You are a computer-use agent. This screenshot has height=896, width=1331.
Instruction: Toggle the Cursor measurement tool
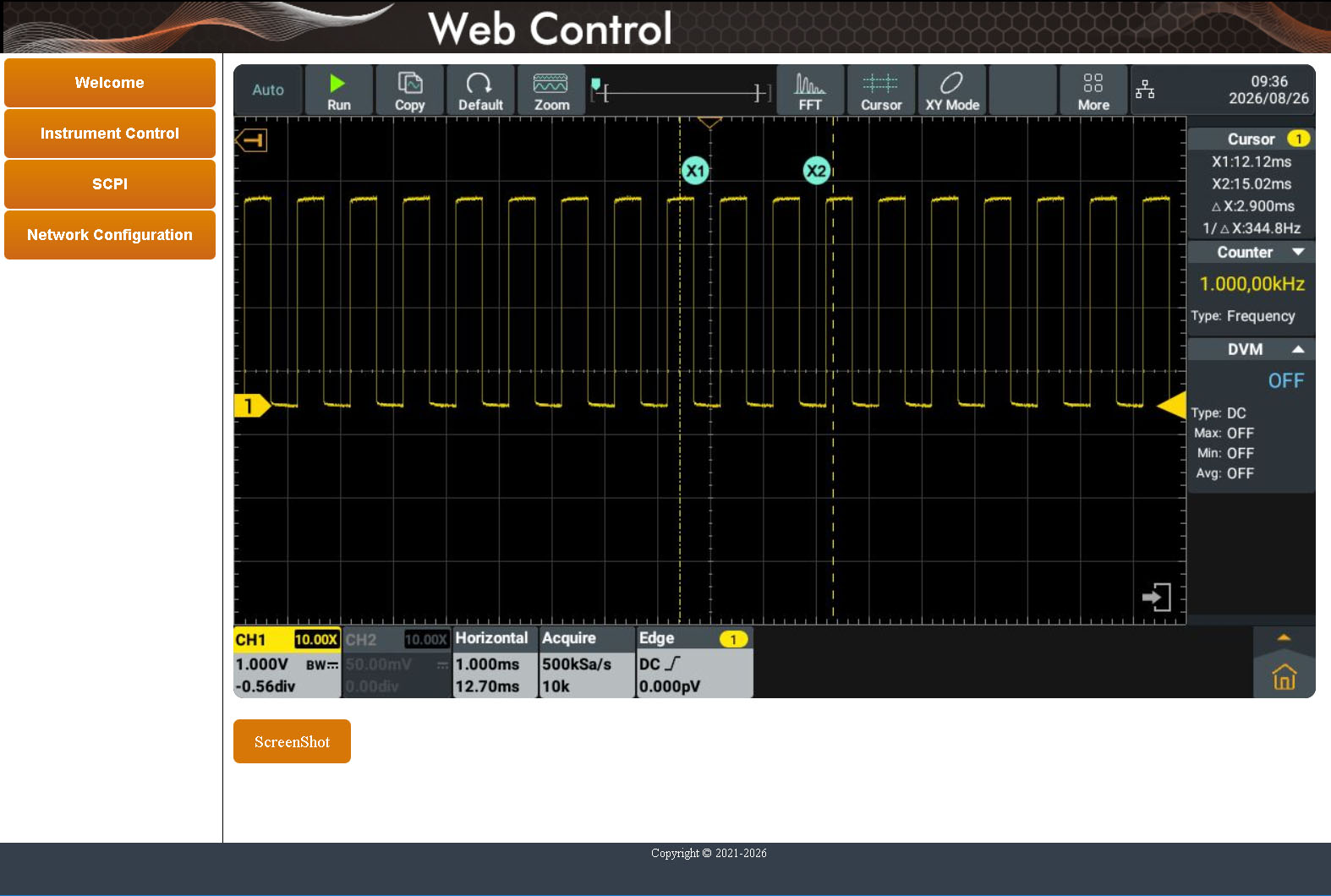tap(881, 90)
